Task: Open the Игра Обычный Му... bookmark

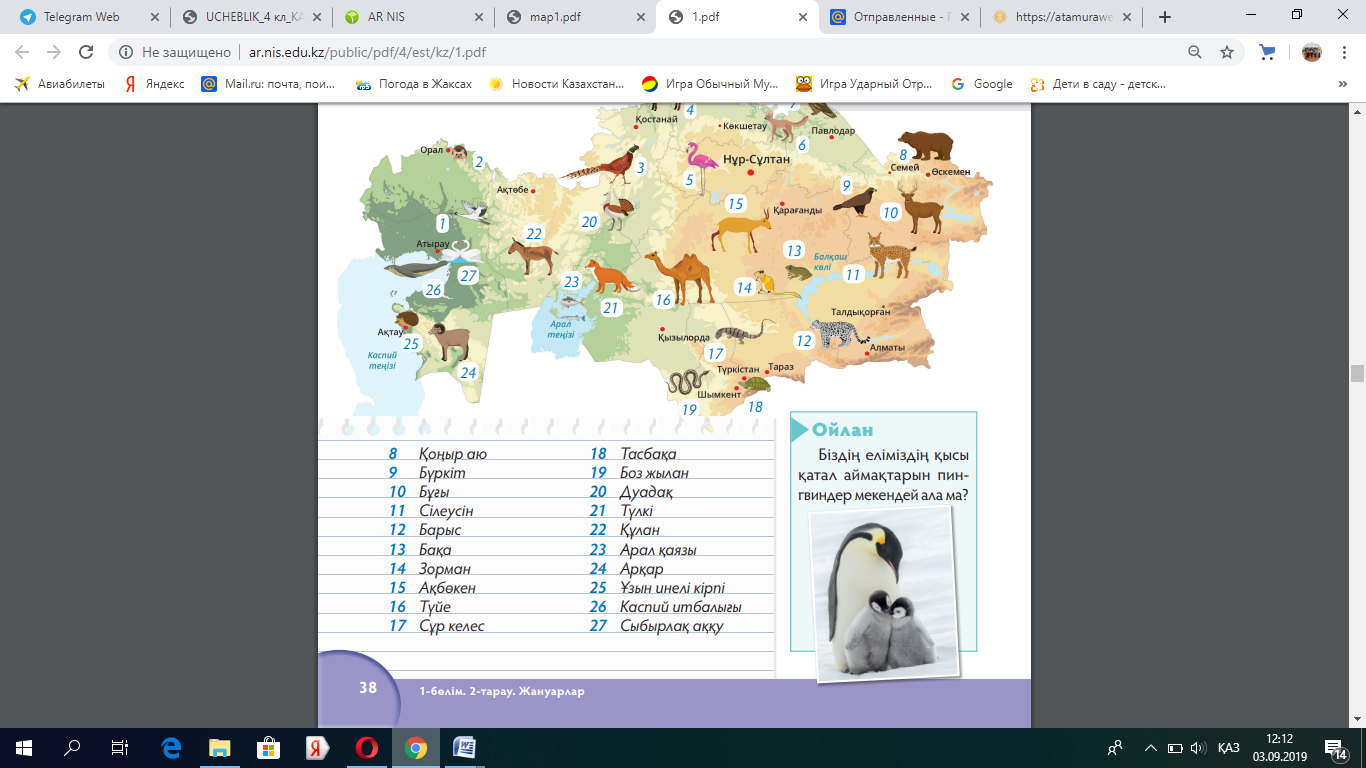Action: [x=710, y=84]
